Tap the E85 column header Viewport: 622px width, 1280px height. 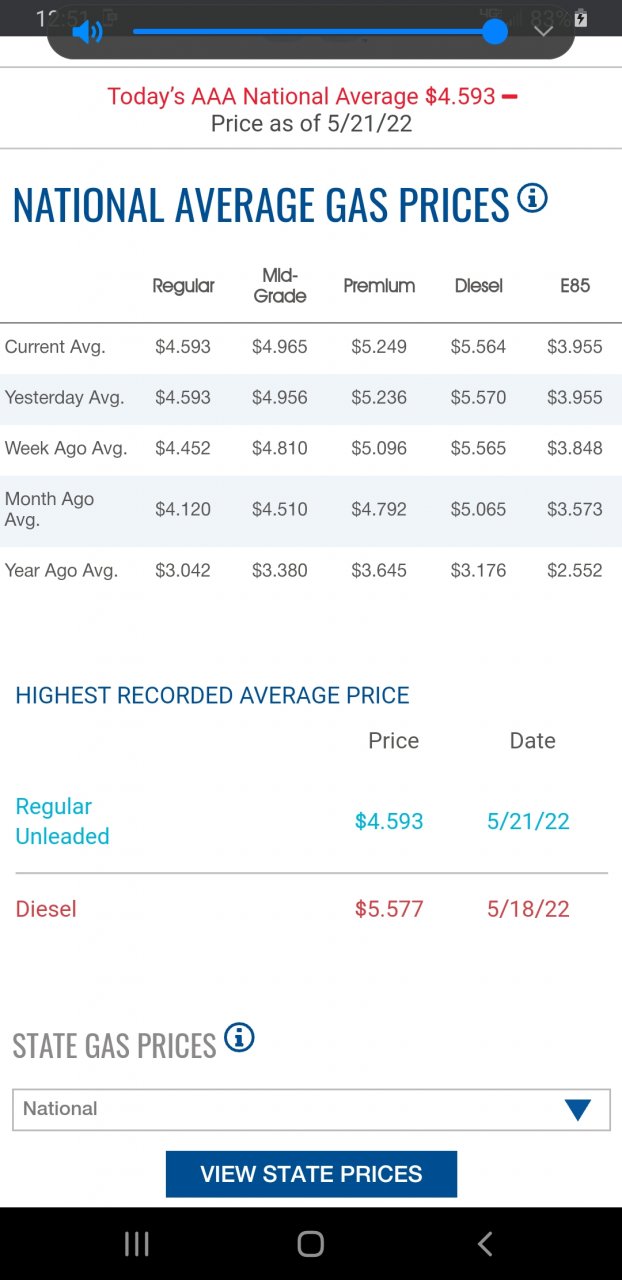pyautogui.click(x=575, y=286)
